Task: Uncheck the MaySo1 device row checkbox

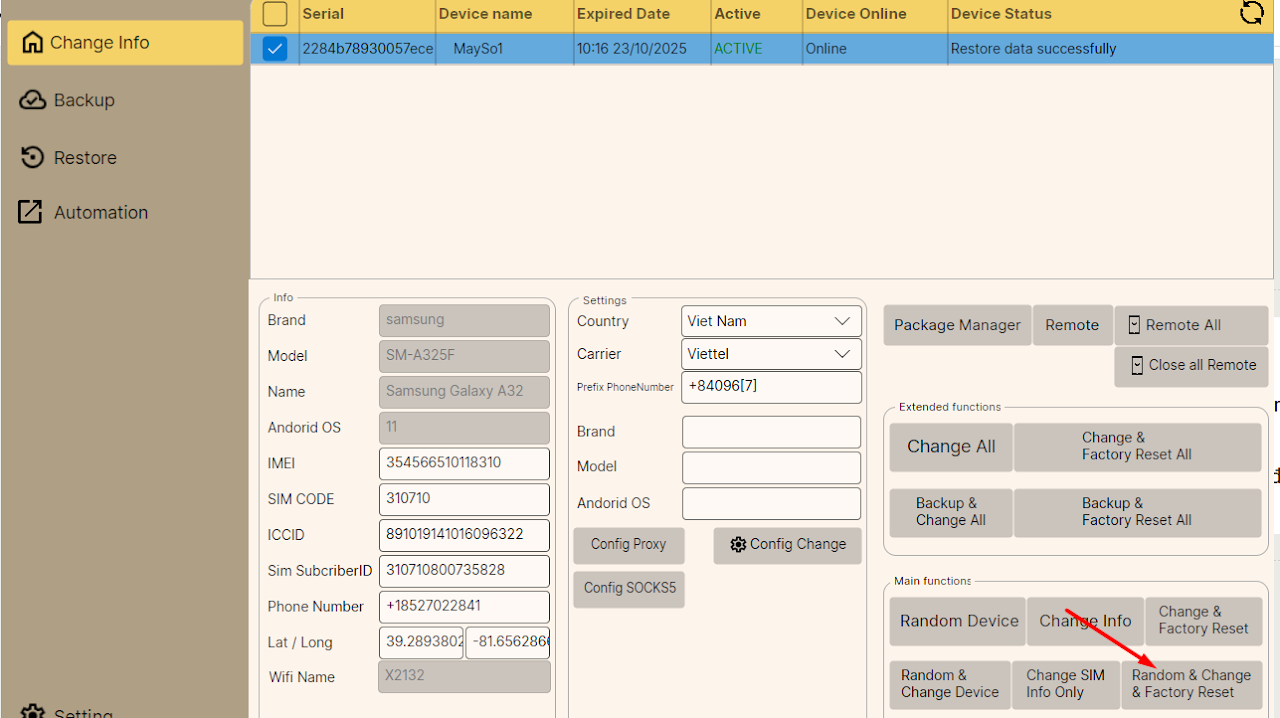Action: 275,48
